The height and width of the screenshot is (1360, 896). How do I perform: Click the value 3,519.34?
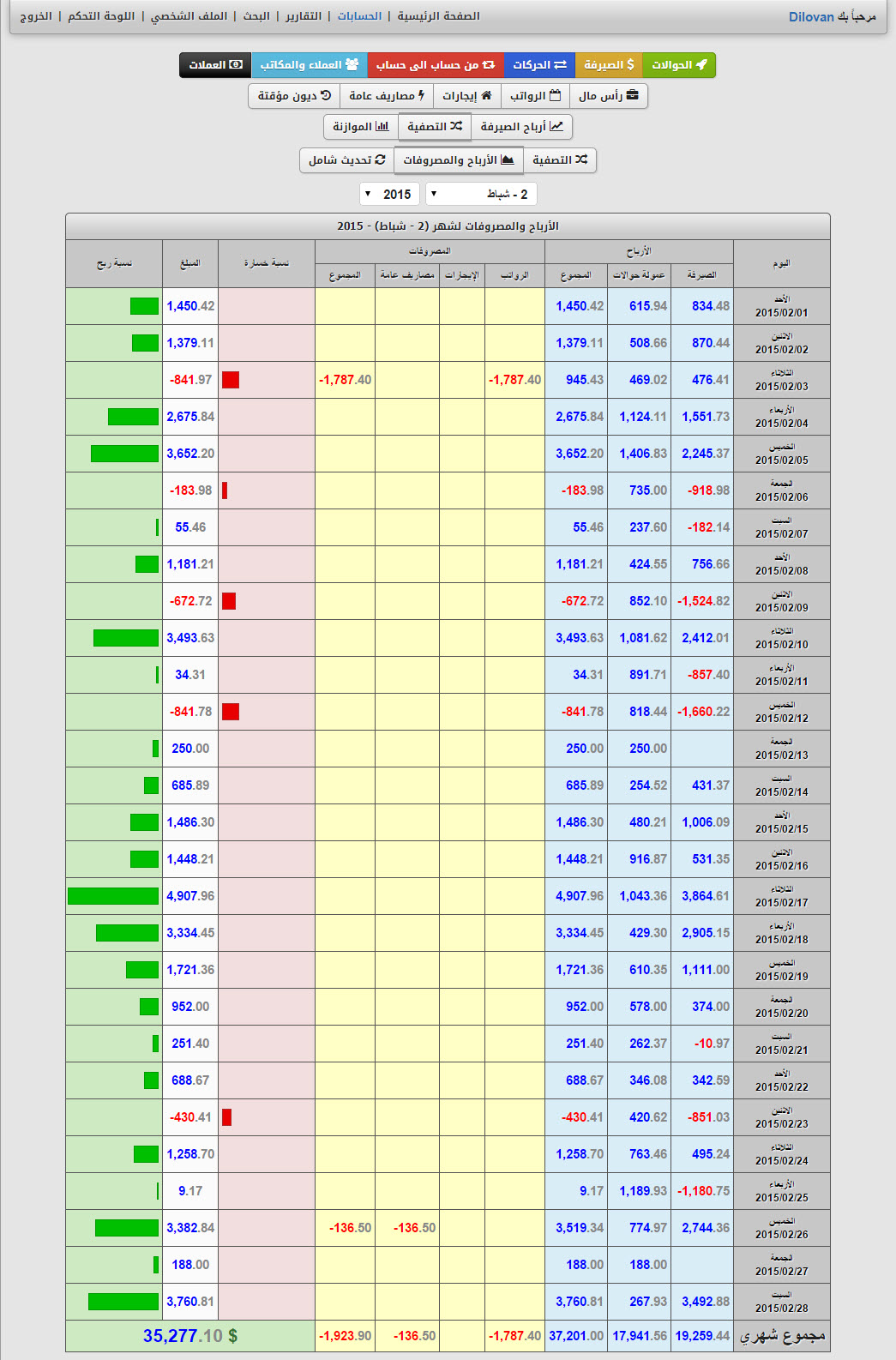coord(580,1228)
